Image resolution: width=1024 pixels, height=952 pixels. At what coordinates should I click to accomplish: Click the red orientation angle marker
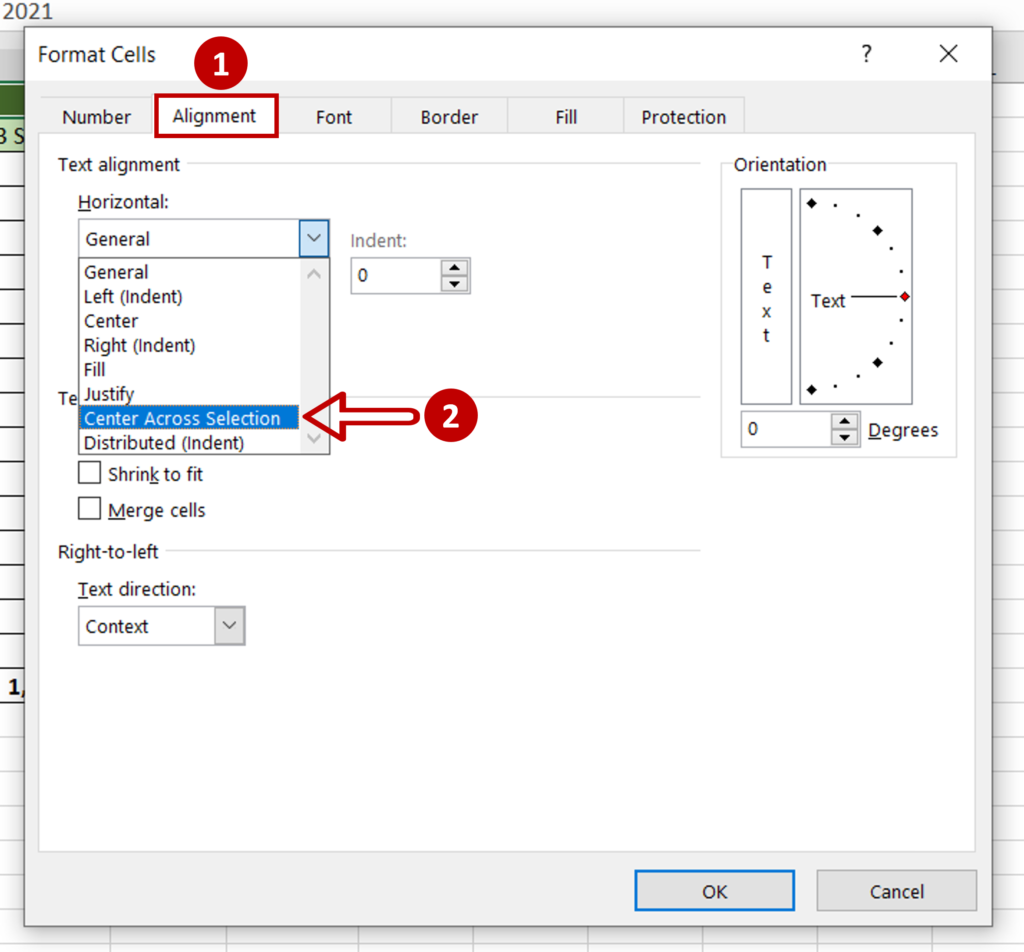coord(904,297)
